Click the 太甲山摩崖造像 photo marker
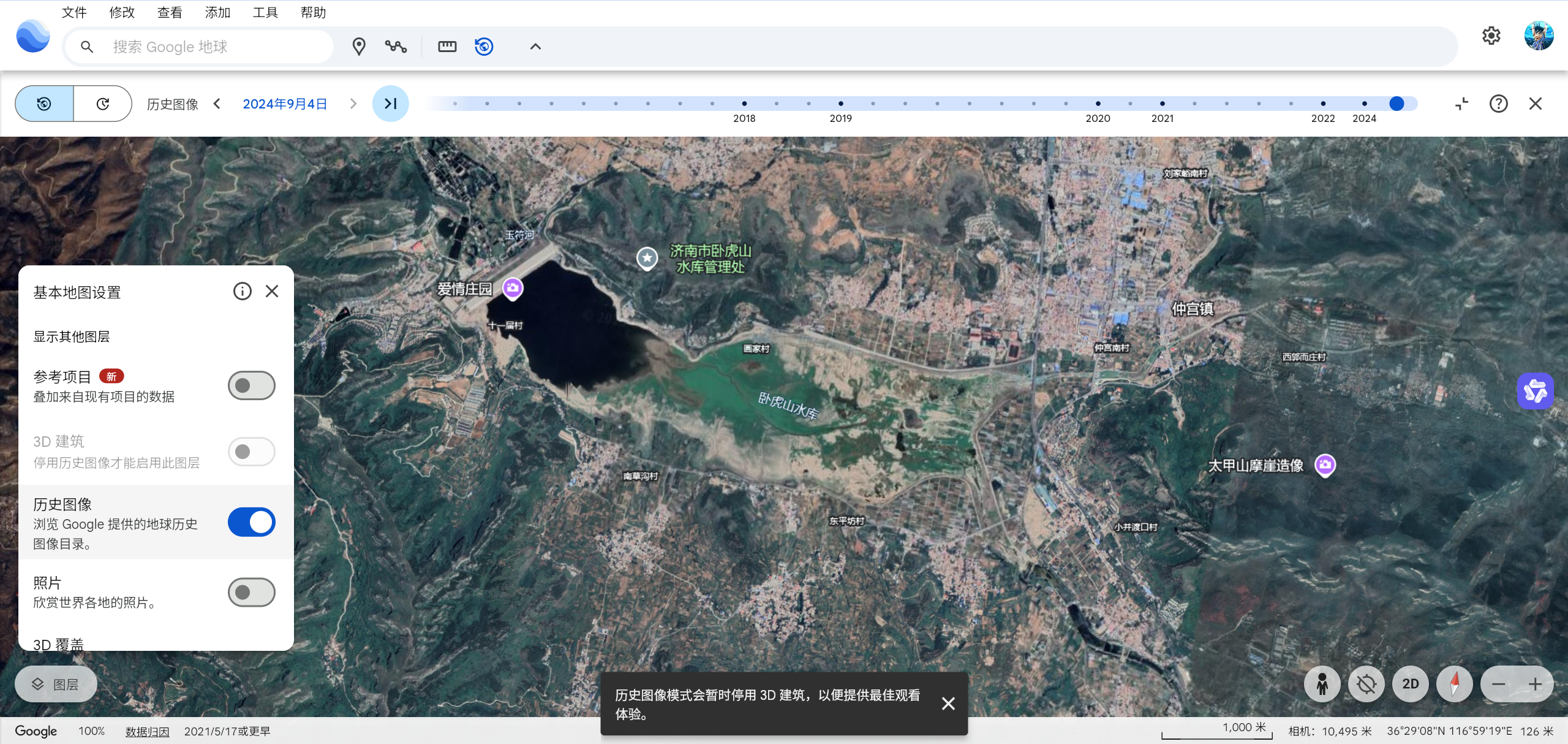Viewport: 1568px width, 744px height. (1325, 465)
